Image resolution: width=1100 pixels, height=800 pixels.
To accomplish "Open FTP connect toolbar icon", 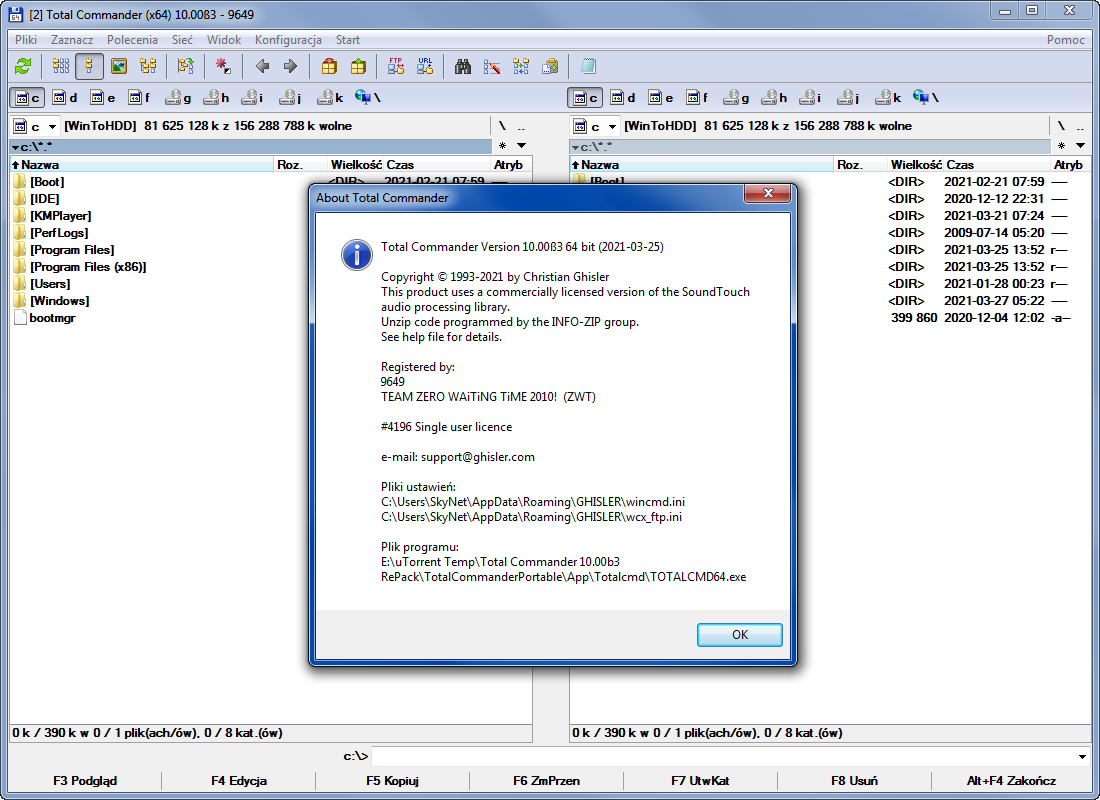I will 396,67.
